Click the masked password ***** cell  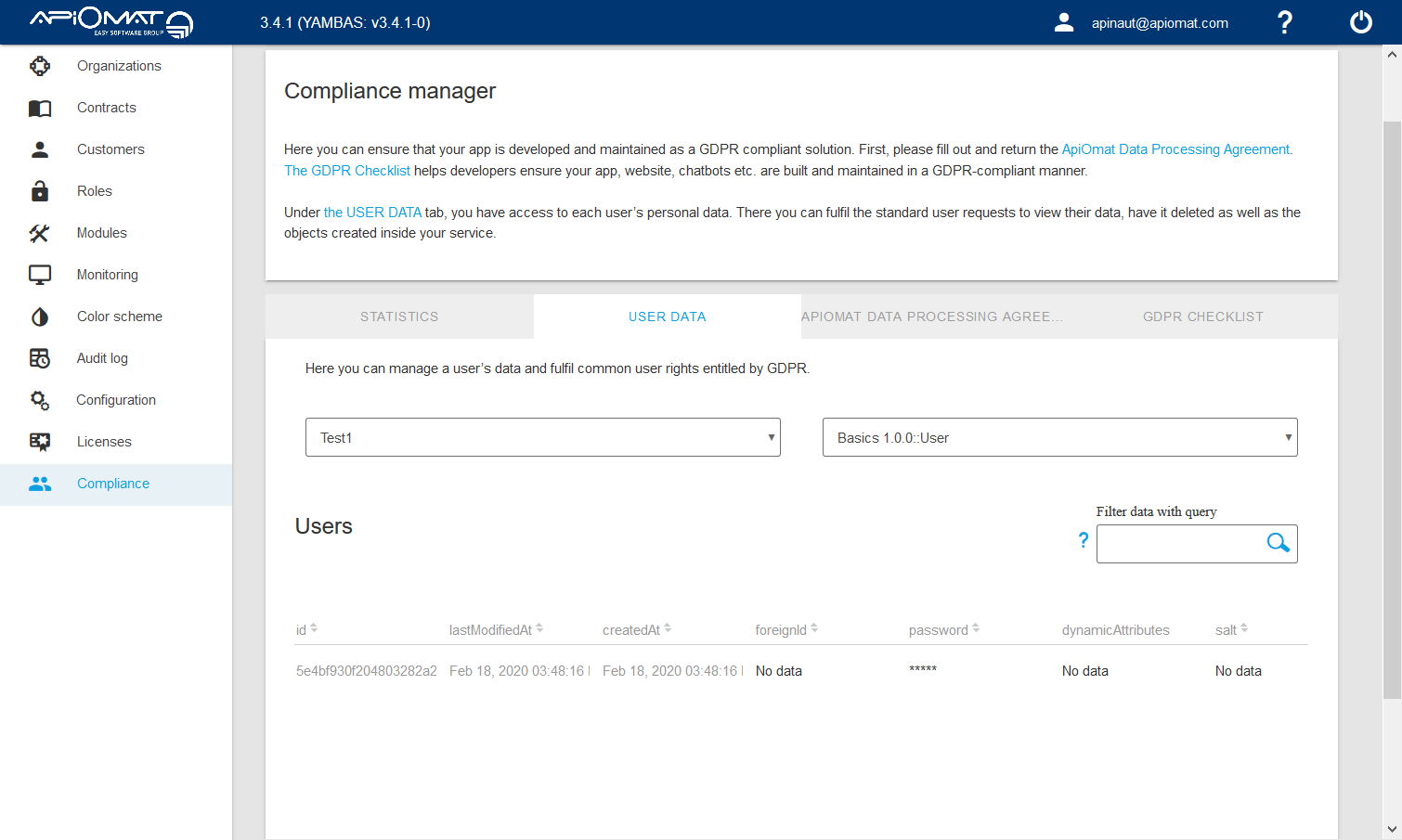pyautogui.click(x=923, y=670)
